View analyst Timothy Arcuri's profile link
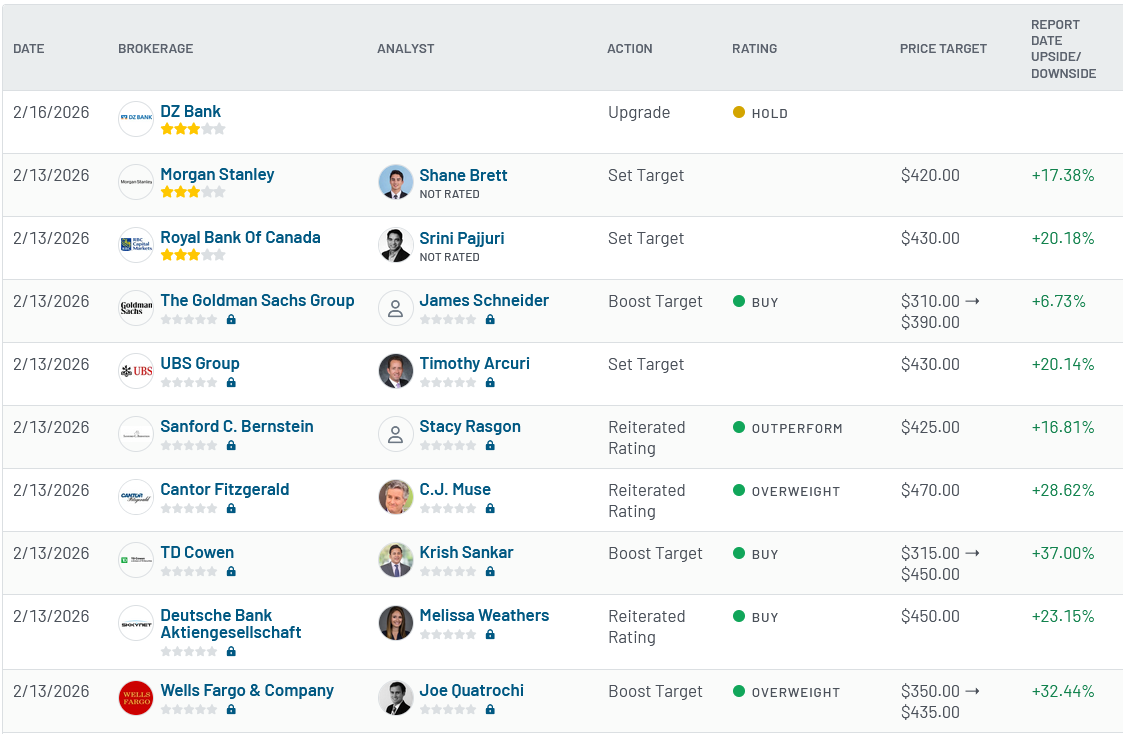Viewport: 1123px width, 734px height. [x=475, y=364]
